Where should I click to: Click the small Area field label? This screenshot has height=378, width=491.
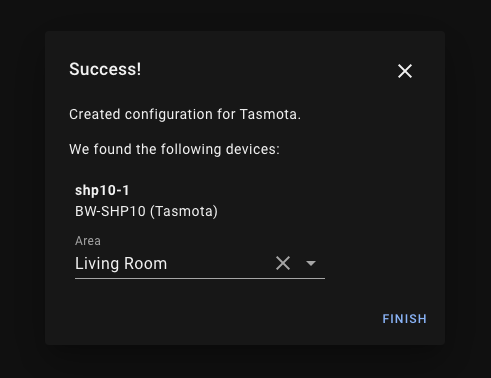tap(88, 241)
